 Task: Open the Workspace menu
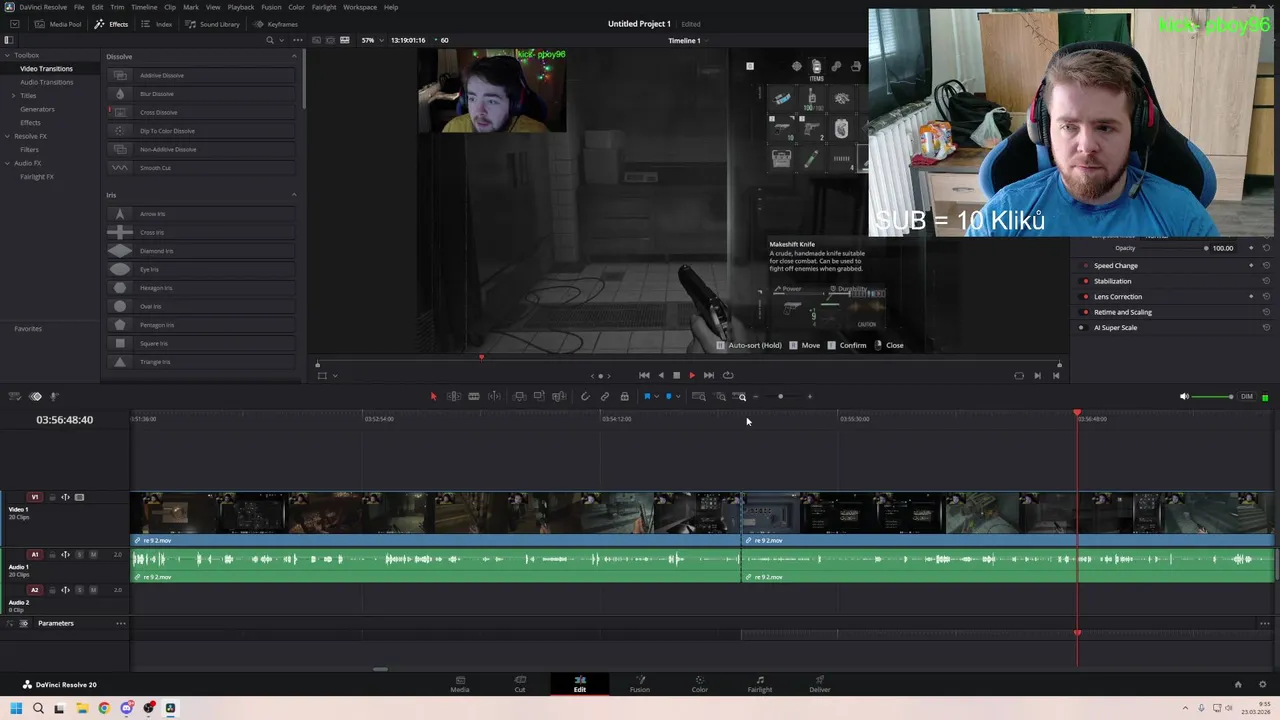point(360,7)
